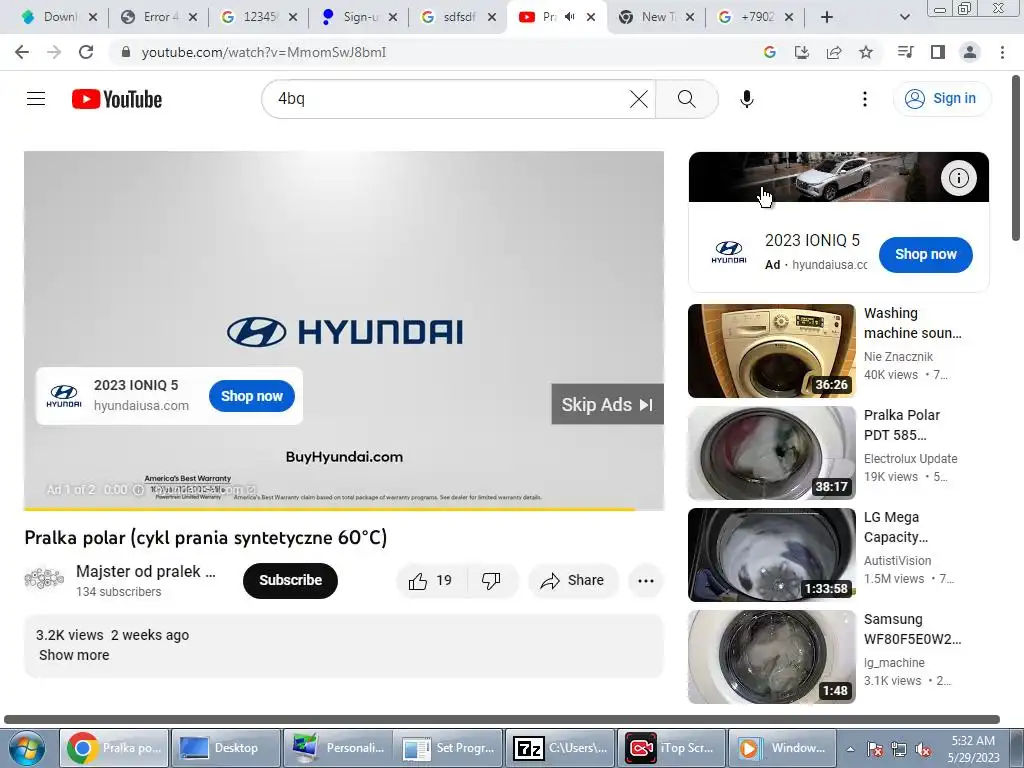The height and width of the screenshot is (768, 1024).
Task: Open YouTube settings three-dot menu
Action: pos(865,99)
